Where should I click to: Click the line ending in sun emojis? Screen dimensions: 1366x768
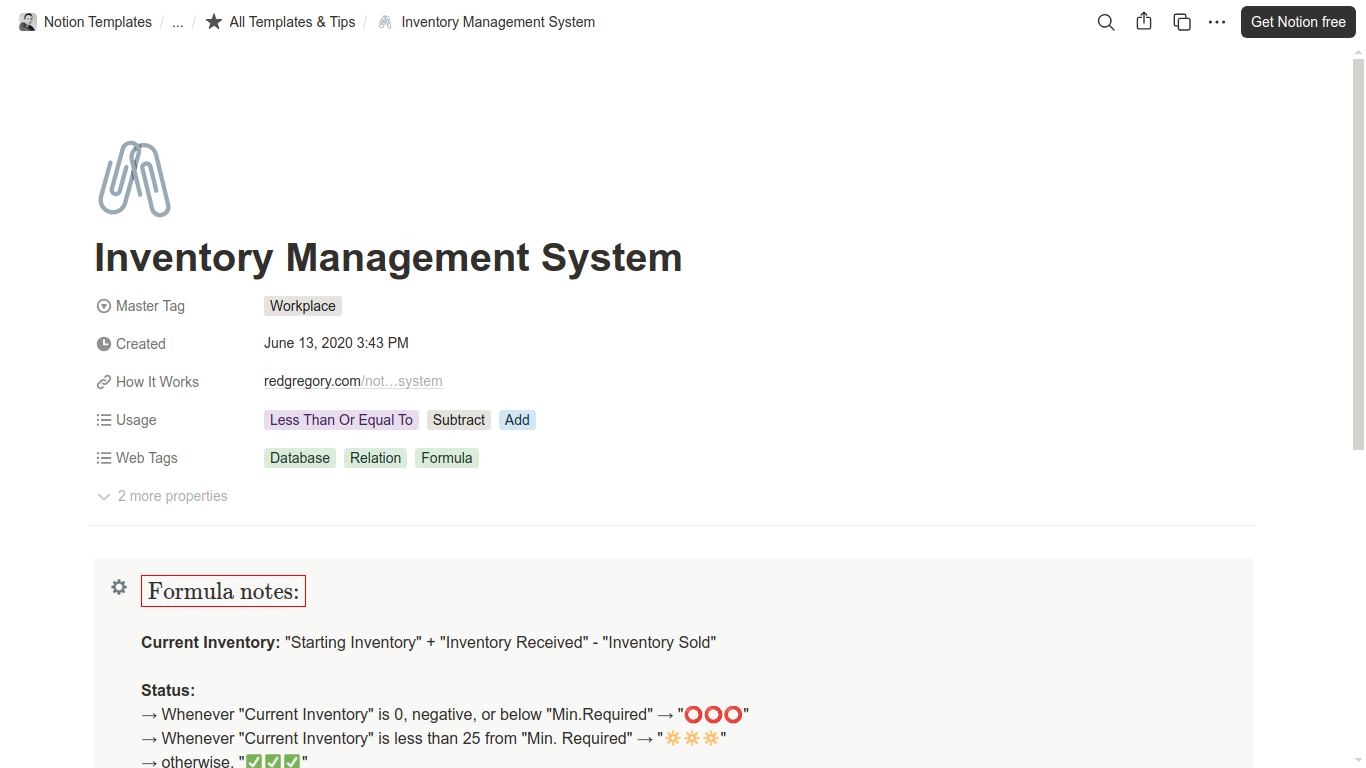pos(434,738)
